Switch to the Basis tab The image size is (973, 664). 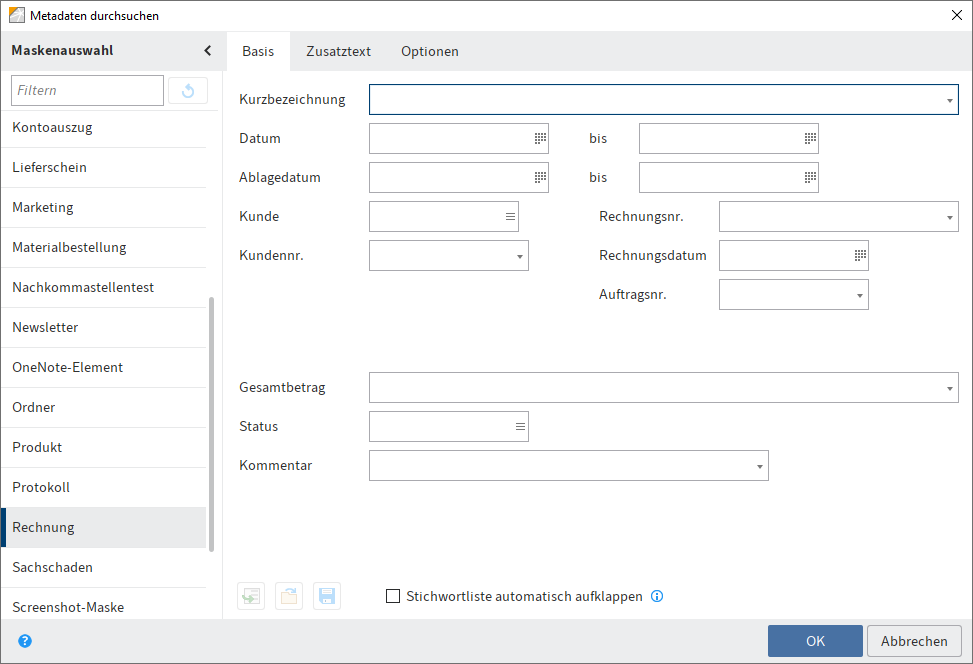pos(258,52)
